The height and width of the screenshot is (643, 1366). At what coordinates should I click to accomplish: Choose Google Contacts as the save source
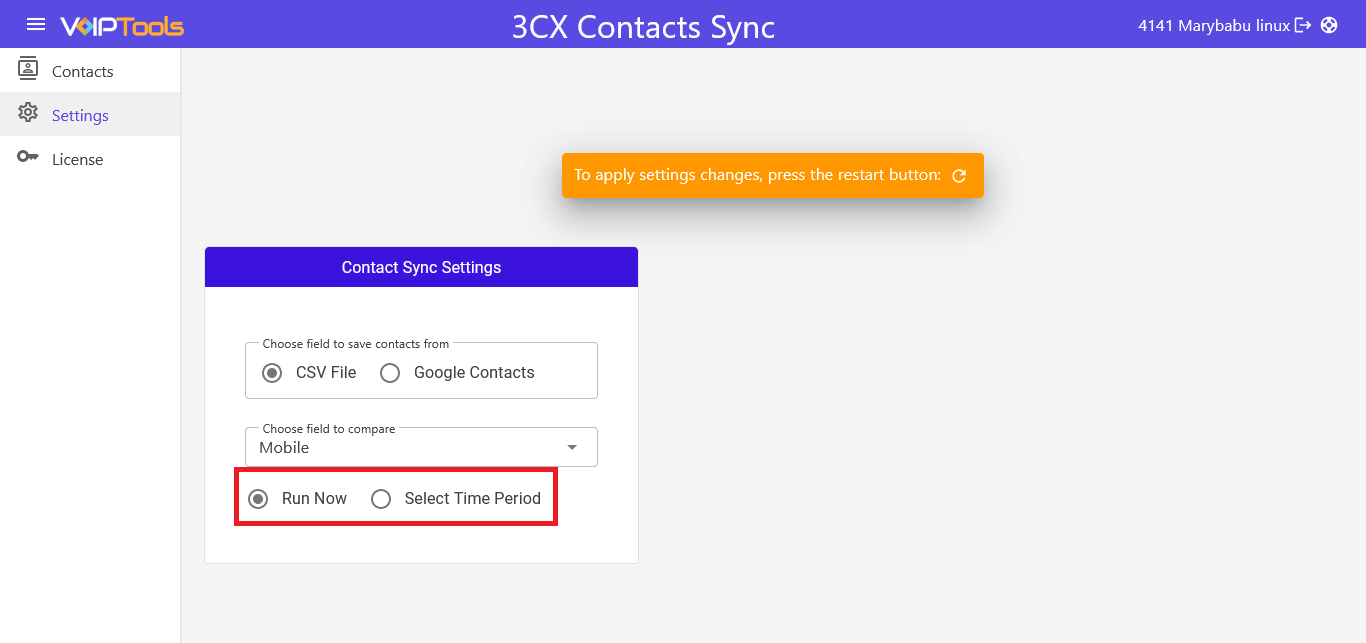390,372
